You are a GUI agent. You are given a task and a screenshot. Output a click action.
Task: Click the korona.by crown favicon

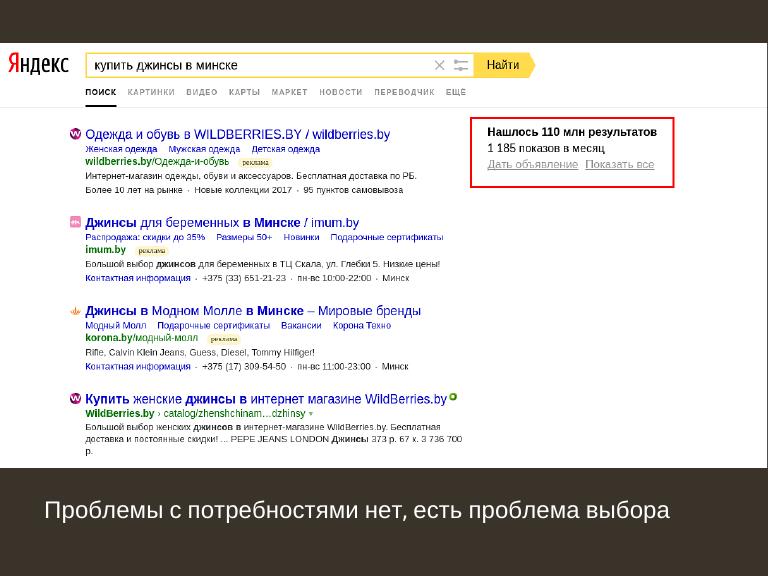75,311
